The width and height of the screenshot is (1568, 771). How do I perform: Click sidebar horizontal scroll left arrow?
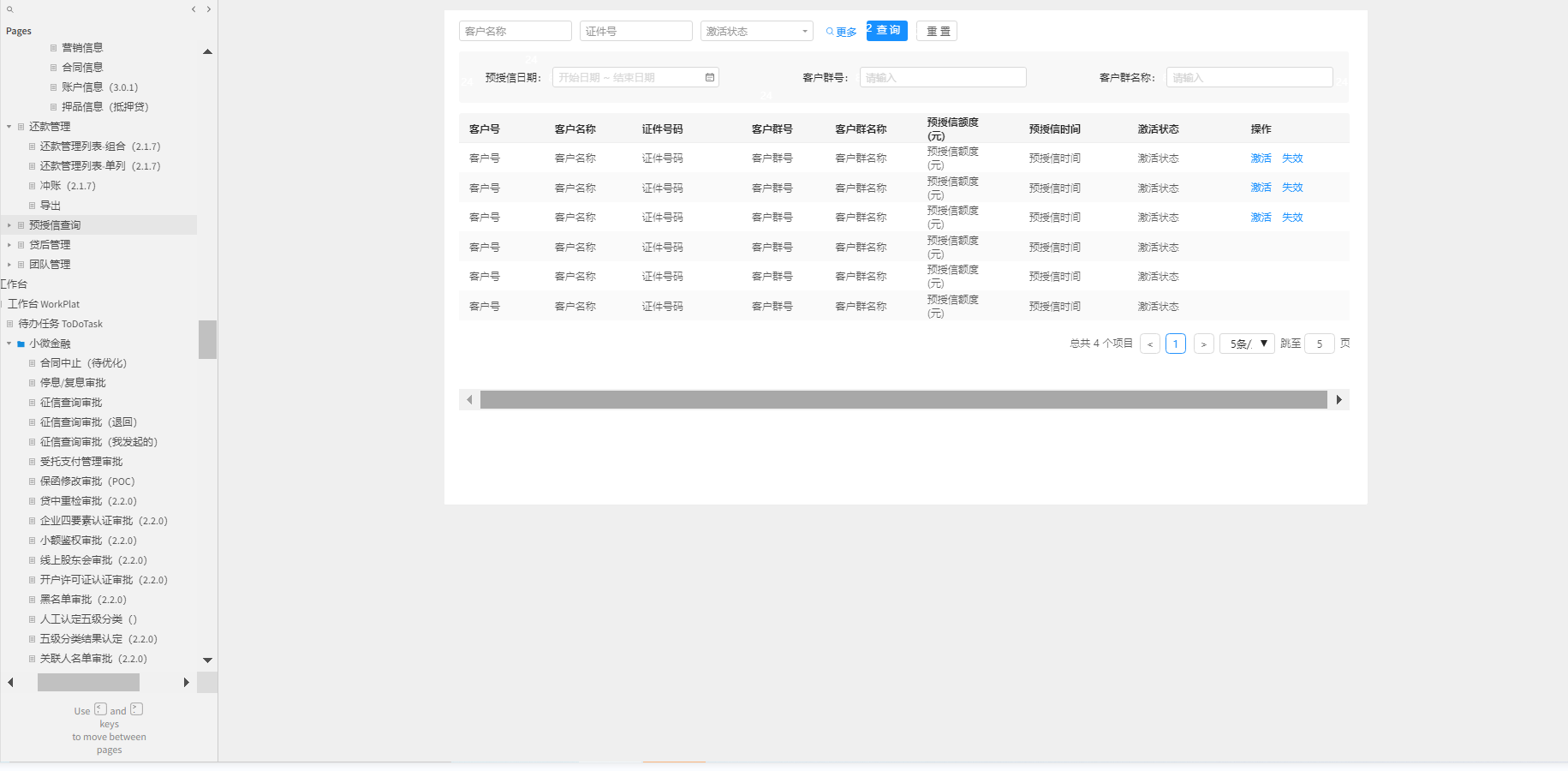[x=10, y=683]
